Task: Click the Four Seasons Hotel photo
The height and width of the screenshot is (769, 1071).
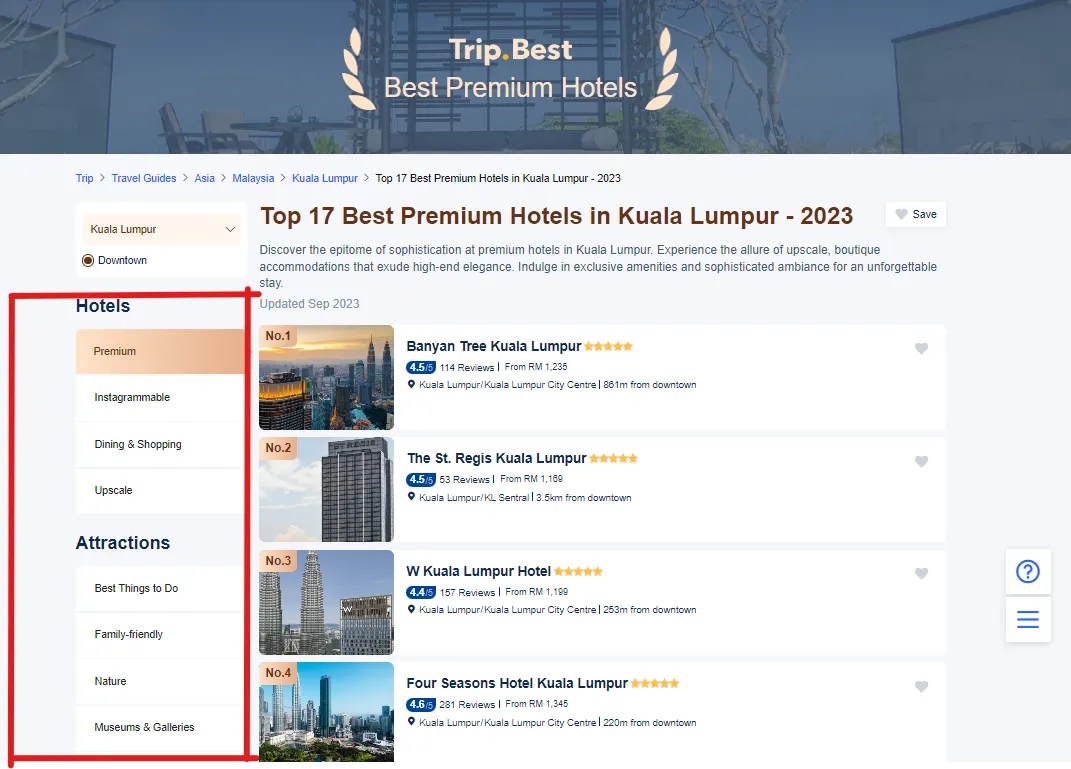Action: click(x=326, y=713)
